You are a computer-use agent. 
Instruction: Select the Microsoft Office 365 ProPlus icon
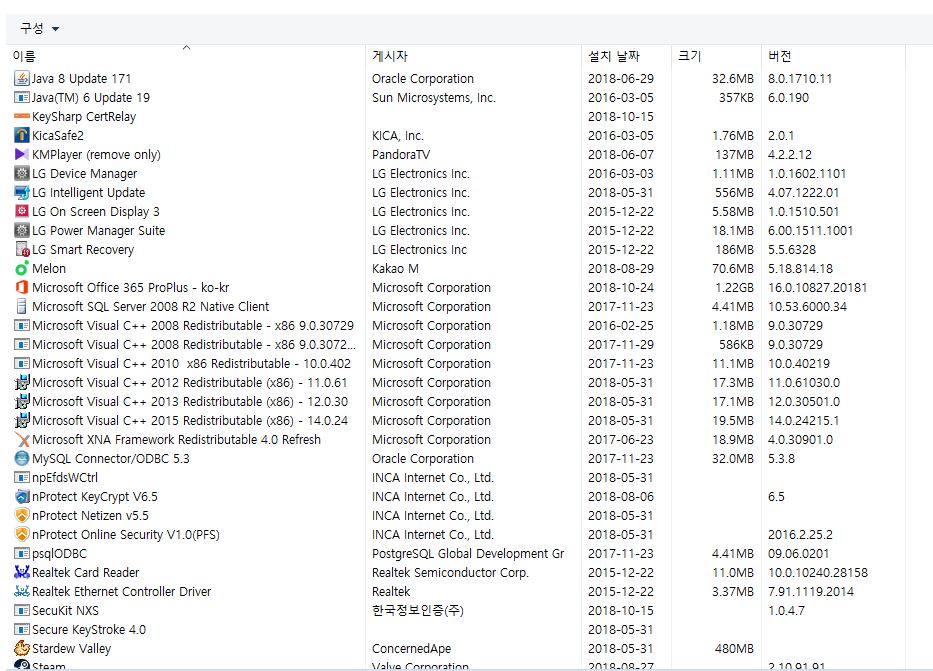tap(22, 287)
